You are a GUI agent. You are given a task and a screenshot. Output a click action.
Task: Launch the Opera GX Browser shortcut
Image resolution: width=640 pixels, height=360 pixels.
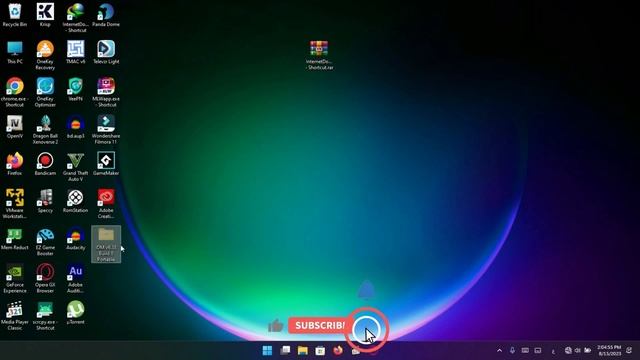(x=45, y=278)
